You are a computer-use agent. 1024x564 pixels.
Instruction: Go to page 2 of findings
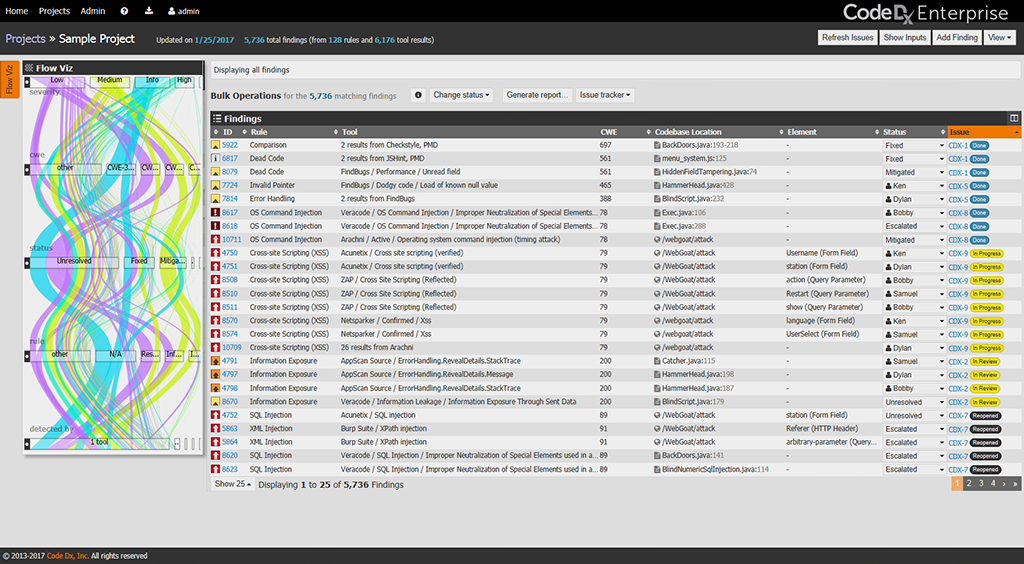pos(968,484)
